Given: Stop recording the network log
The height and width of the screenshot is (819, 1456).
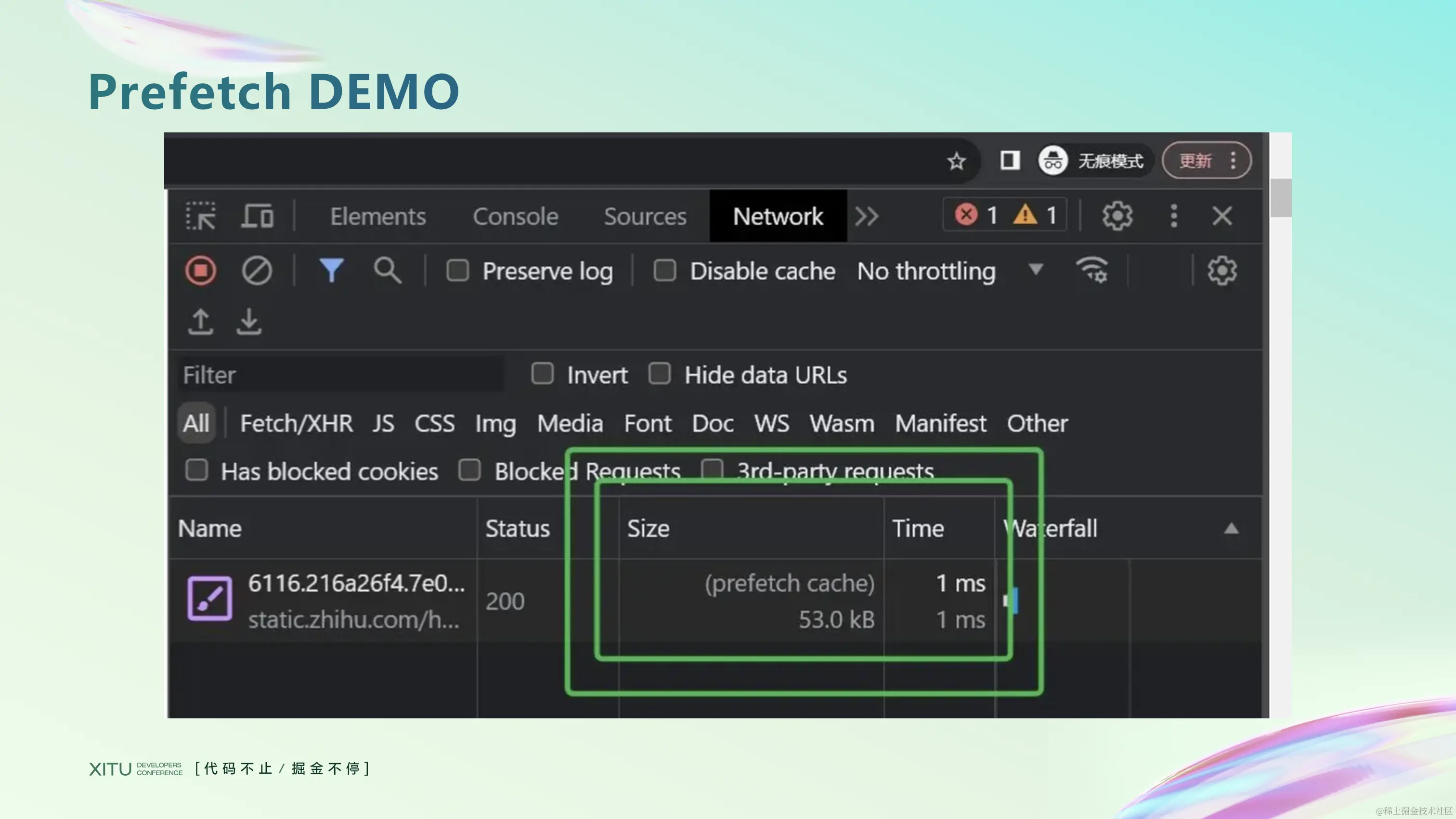Looking at the screenshot, I should (201, 271).
